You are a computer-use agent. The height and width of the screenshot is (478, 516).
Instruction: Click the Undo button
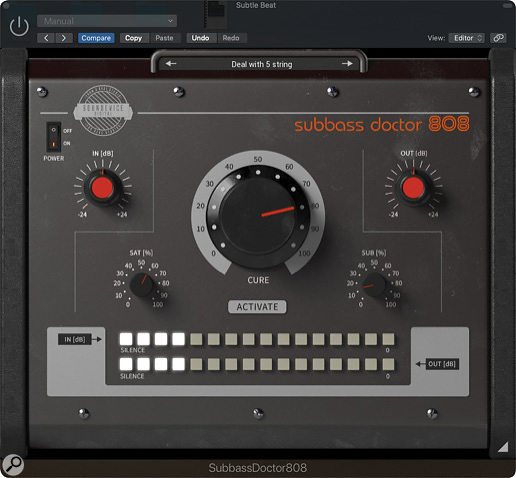coord(200,38)
